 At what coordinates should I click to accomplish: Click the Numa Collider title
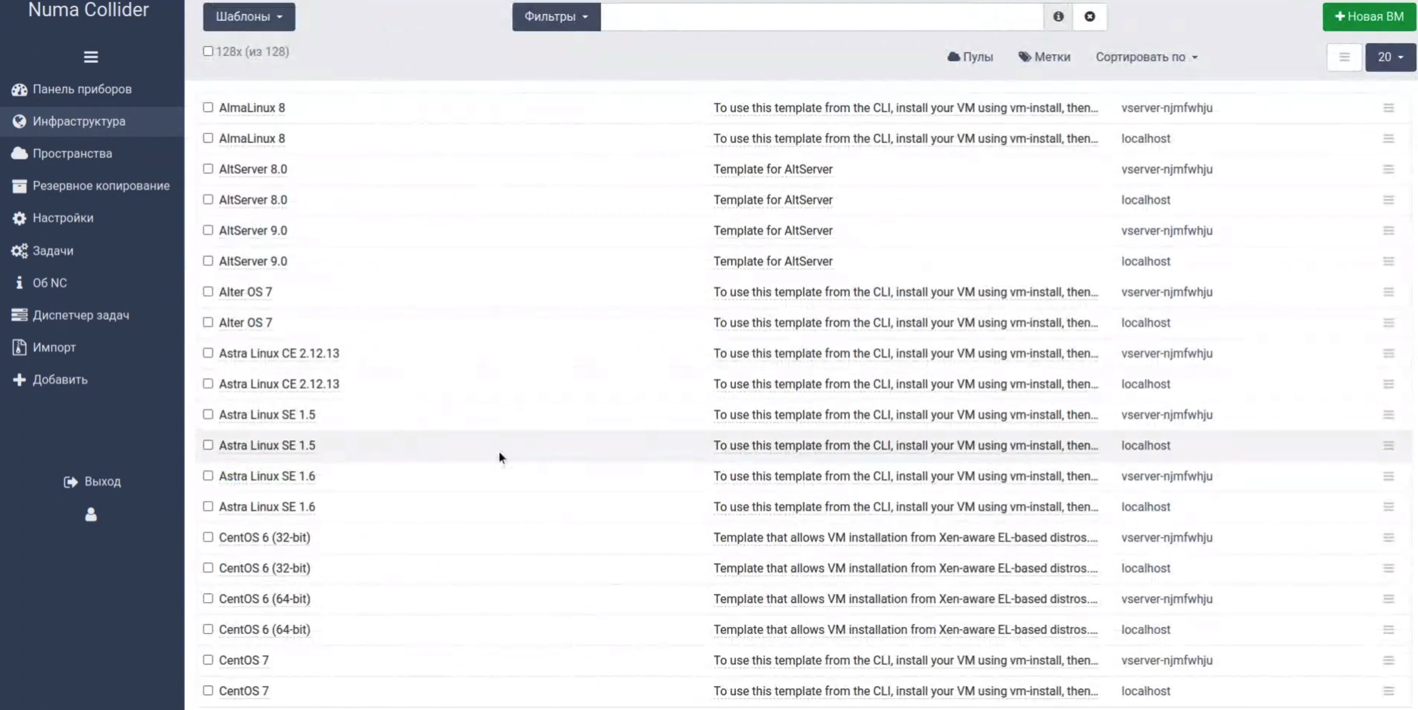pyautogui.click(x=88, y=10)
